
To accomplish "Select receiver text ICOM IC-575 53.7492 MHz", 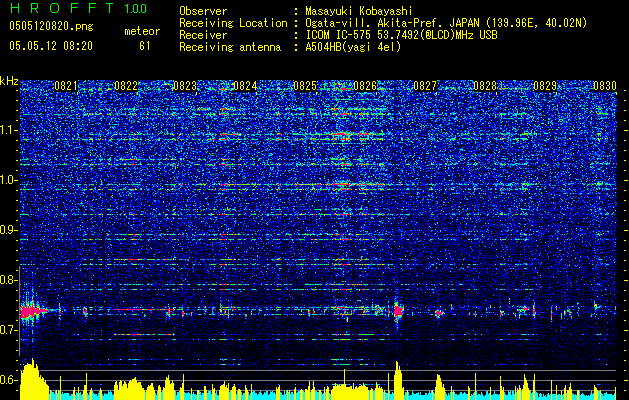I will (401, 35).
